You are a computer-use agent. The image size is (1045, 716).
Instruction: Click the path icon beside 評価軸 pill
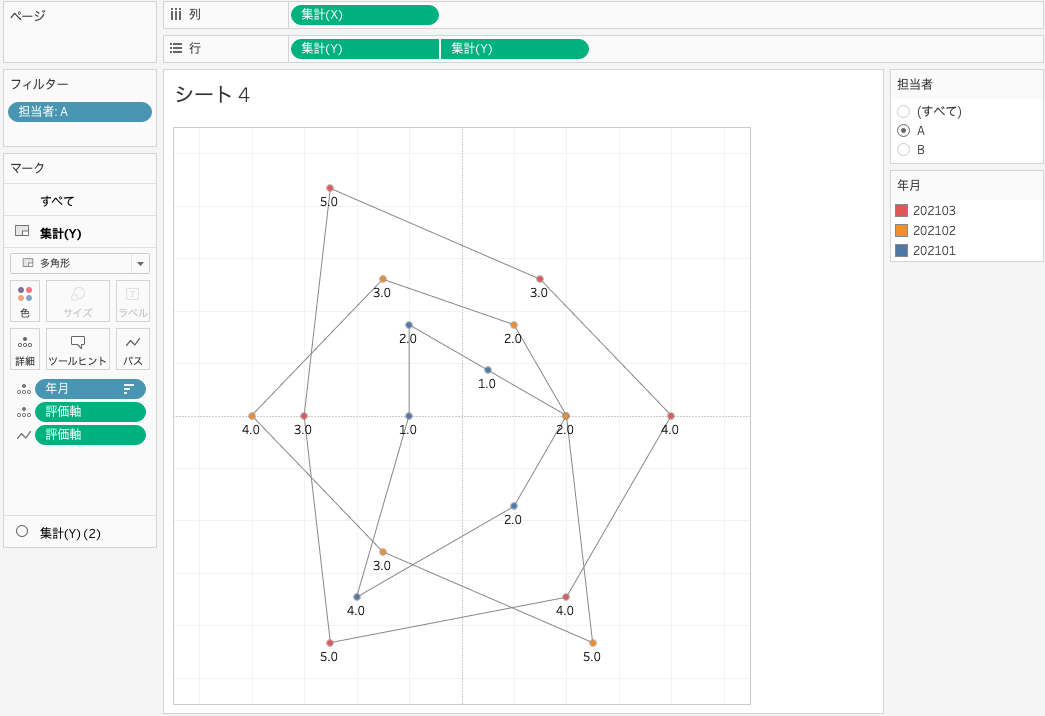[x=23, y=435]
